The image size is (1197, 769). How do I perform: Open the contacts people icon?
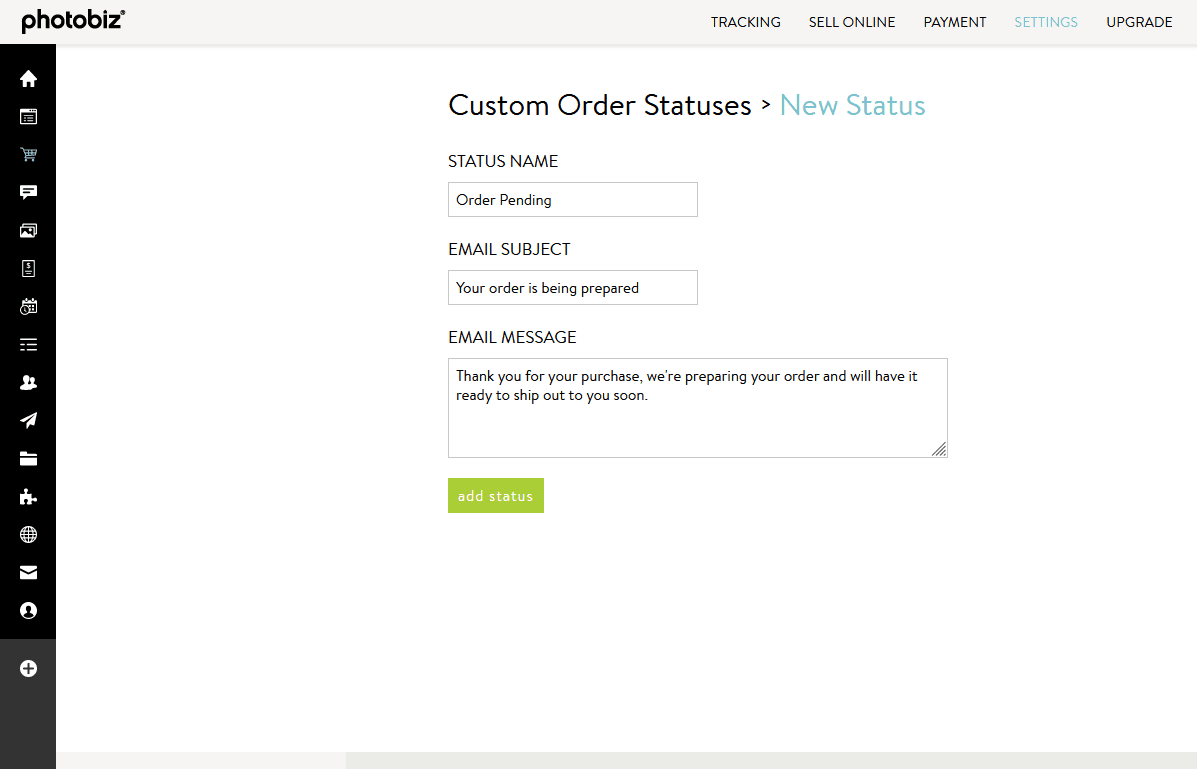tap(28, 383)
